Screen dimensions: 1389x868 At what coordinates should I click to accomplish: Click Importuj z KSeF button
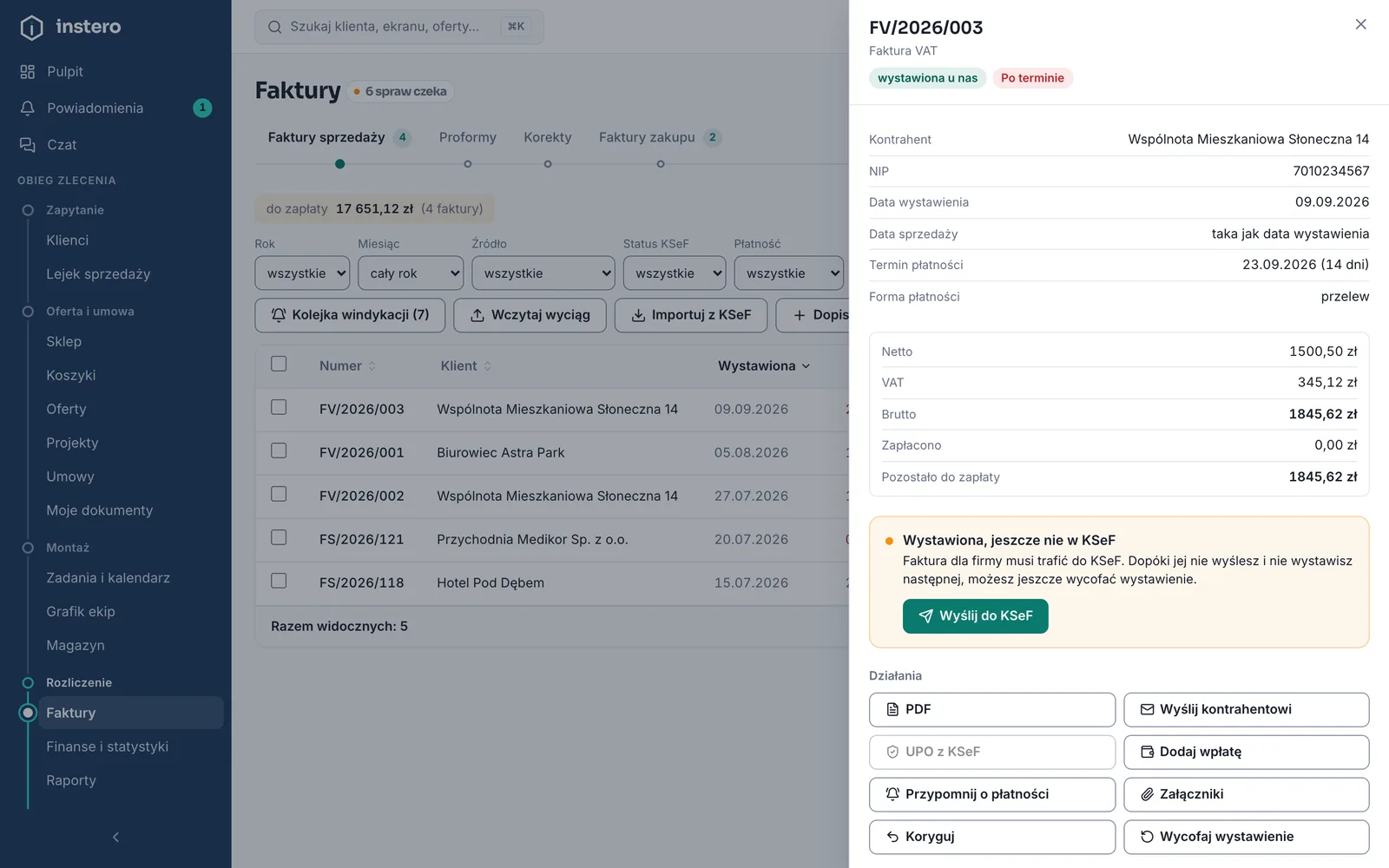(691, 315)
